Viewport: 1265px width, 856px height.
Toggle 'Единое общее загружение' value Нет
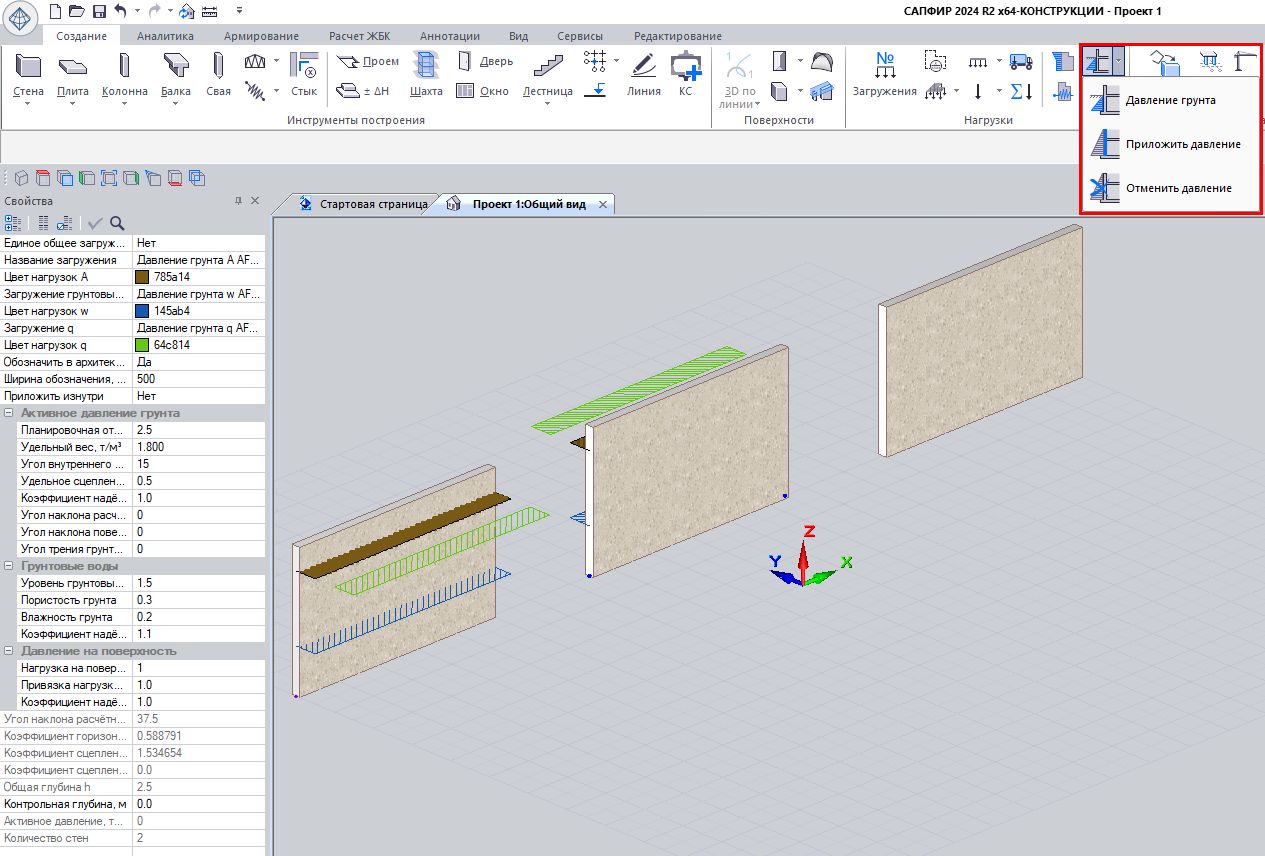(146, 243)
